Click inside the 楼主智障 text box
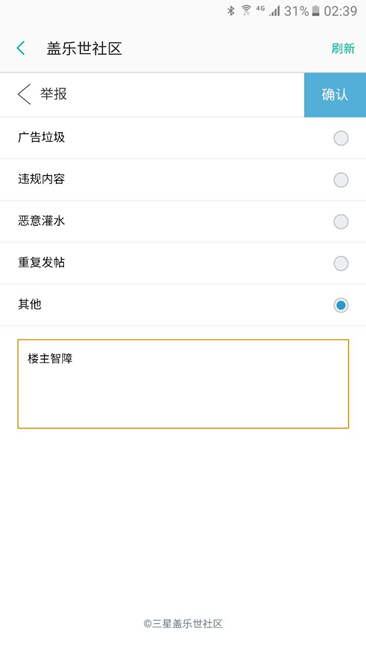The width and height of the screenshot is (366, 650). [x=183, y=384]
